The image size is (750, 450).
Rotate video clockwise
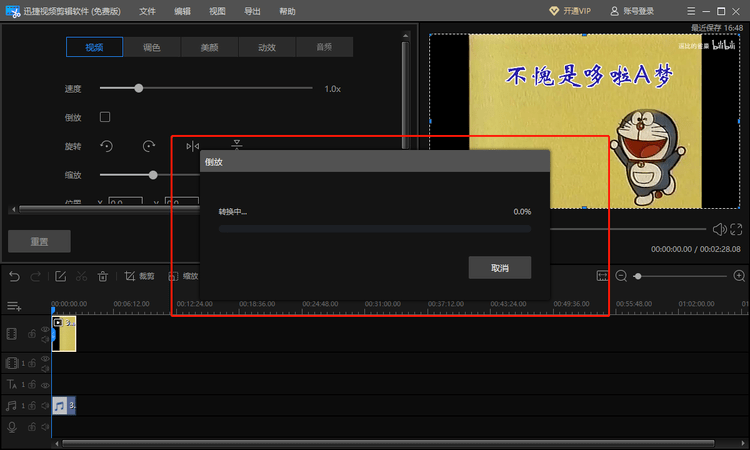pos(149,146)
